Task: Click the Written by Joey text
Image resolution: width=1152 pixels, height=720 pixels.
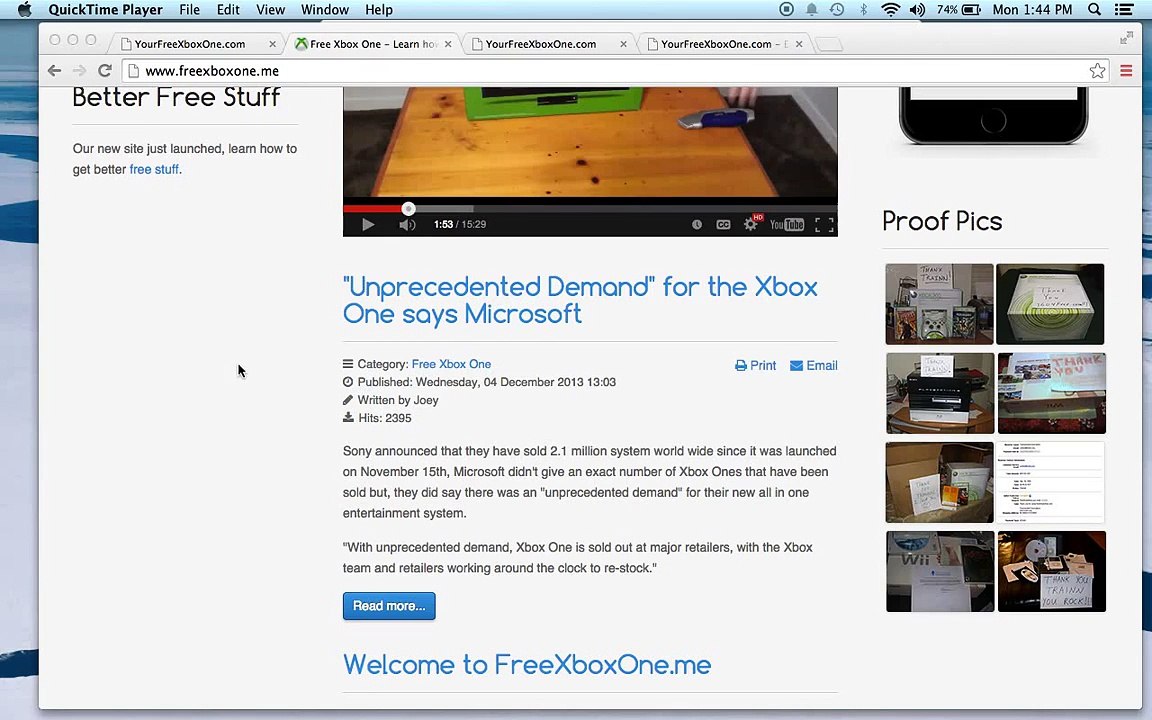Action: click(397, 400)
